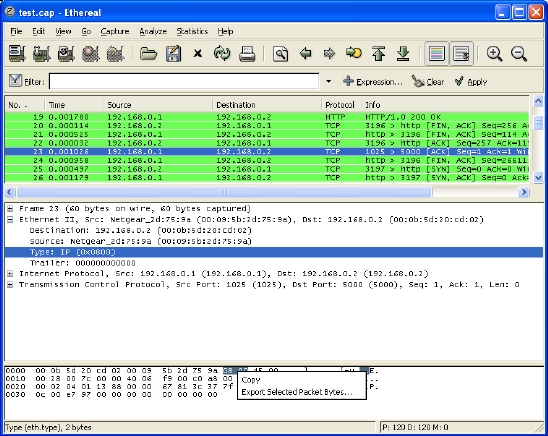Open a capture file folder icon
The image size is (548, 436).
pyautogui.click(x=148, y=53)
